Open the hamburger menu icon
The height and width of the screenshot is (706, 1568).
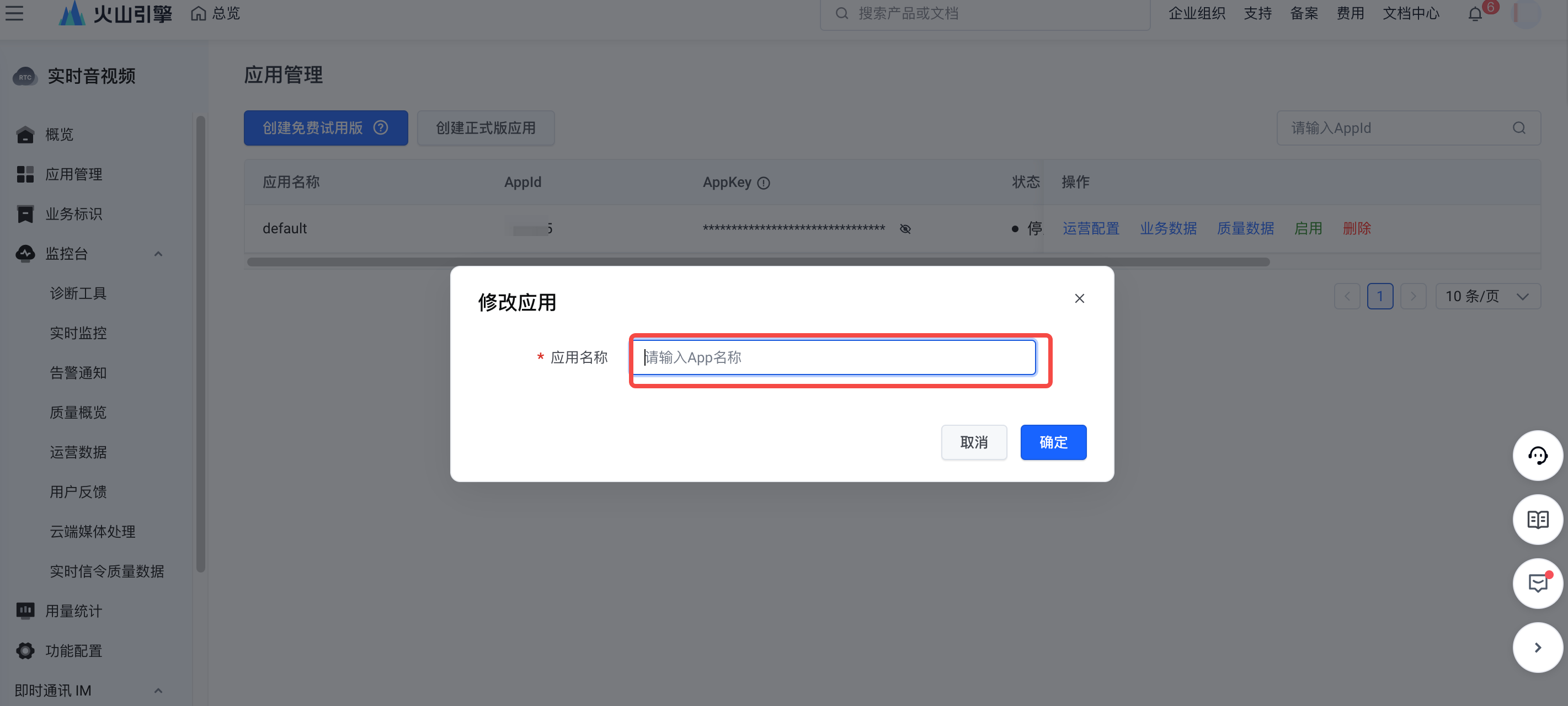pos(14,13)
